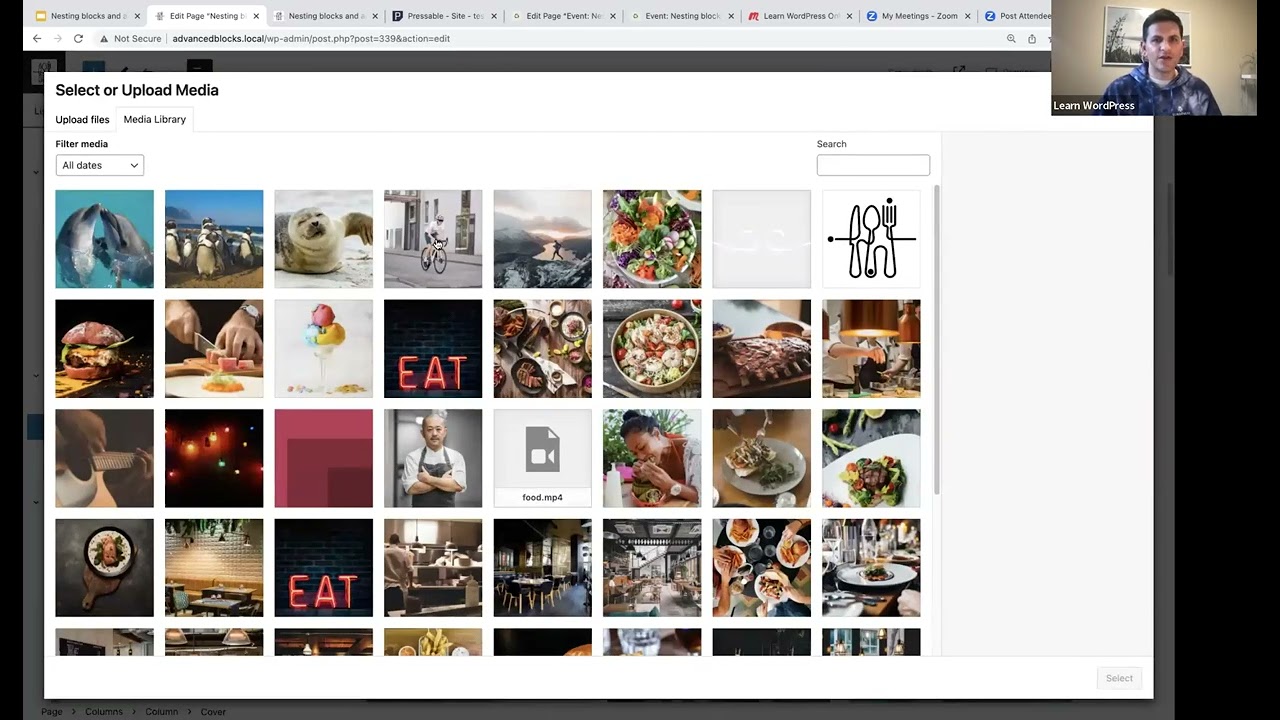This screenshot has width=1280, height=720.
Task: Choose the red and pink squares thumbnail
Action: pyautogui.click(x=324, y=458)
